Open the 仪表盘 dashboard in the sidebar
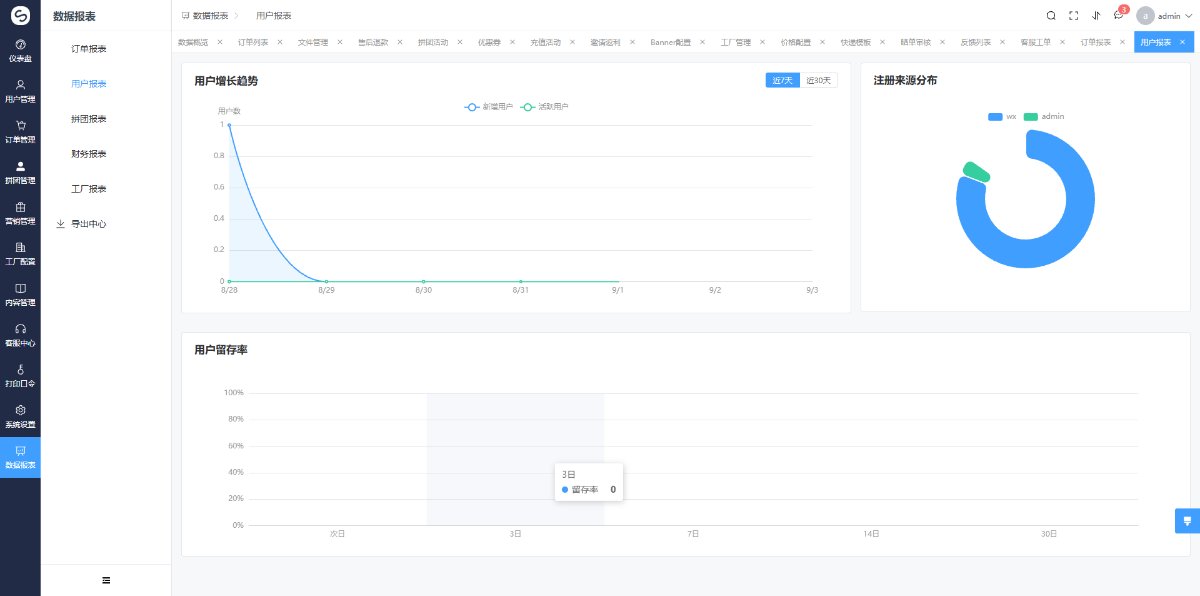This screenshot has width=1200, height=596. click(20, 51)
